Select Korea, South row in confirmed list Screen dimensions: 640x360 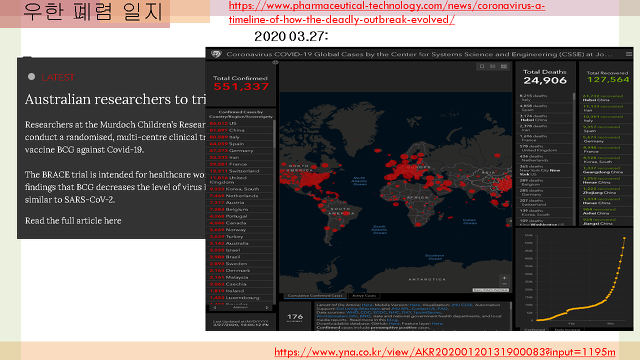240,189
